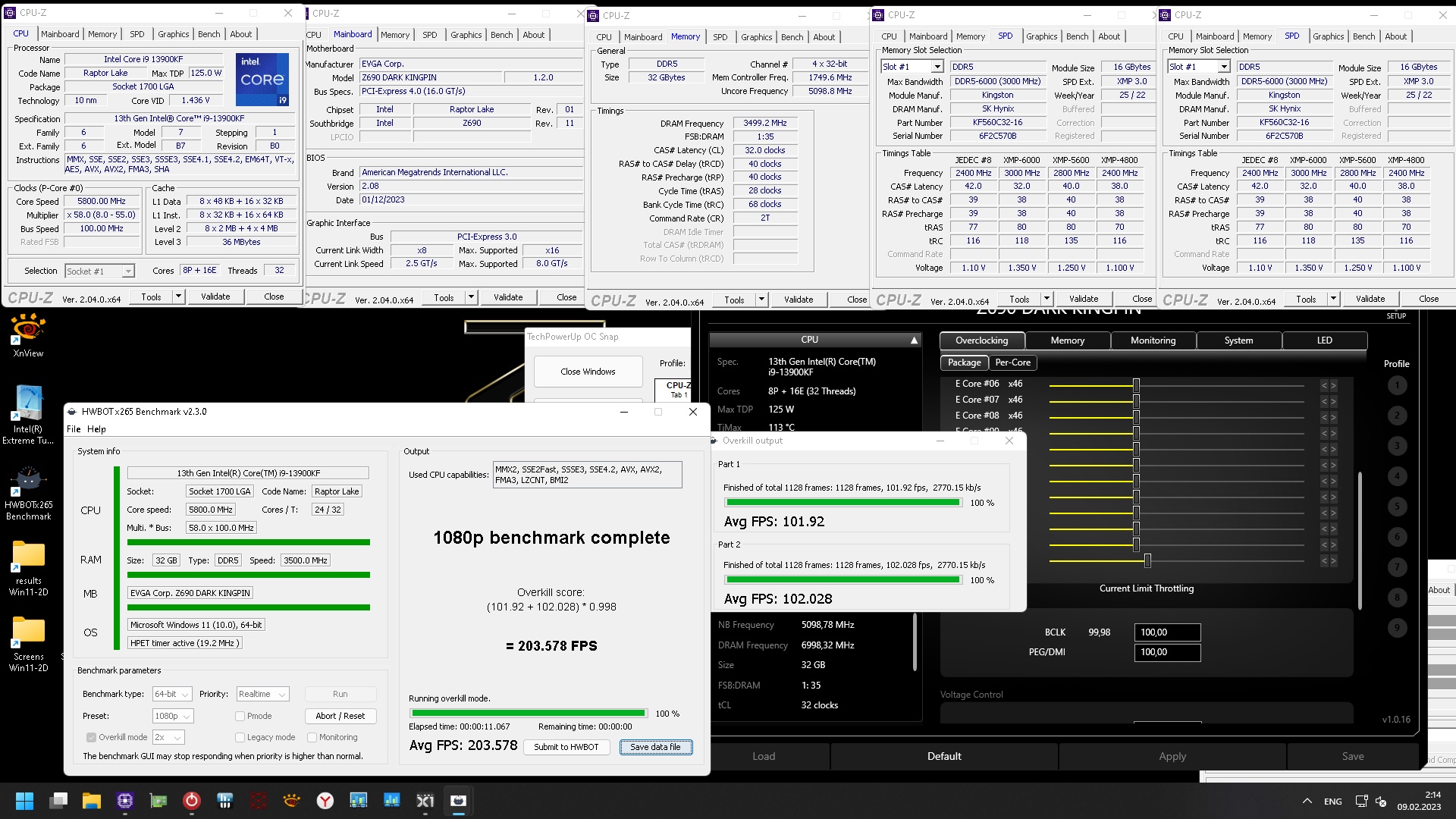Open the XnView desktop shortcut
The image size is (1456, 819).
coord(28,335)
